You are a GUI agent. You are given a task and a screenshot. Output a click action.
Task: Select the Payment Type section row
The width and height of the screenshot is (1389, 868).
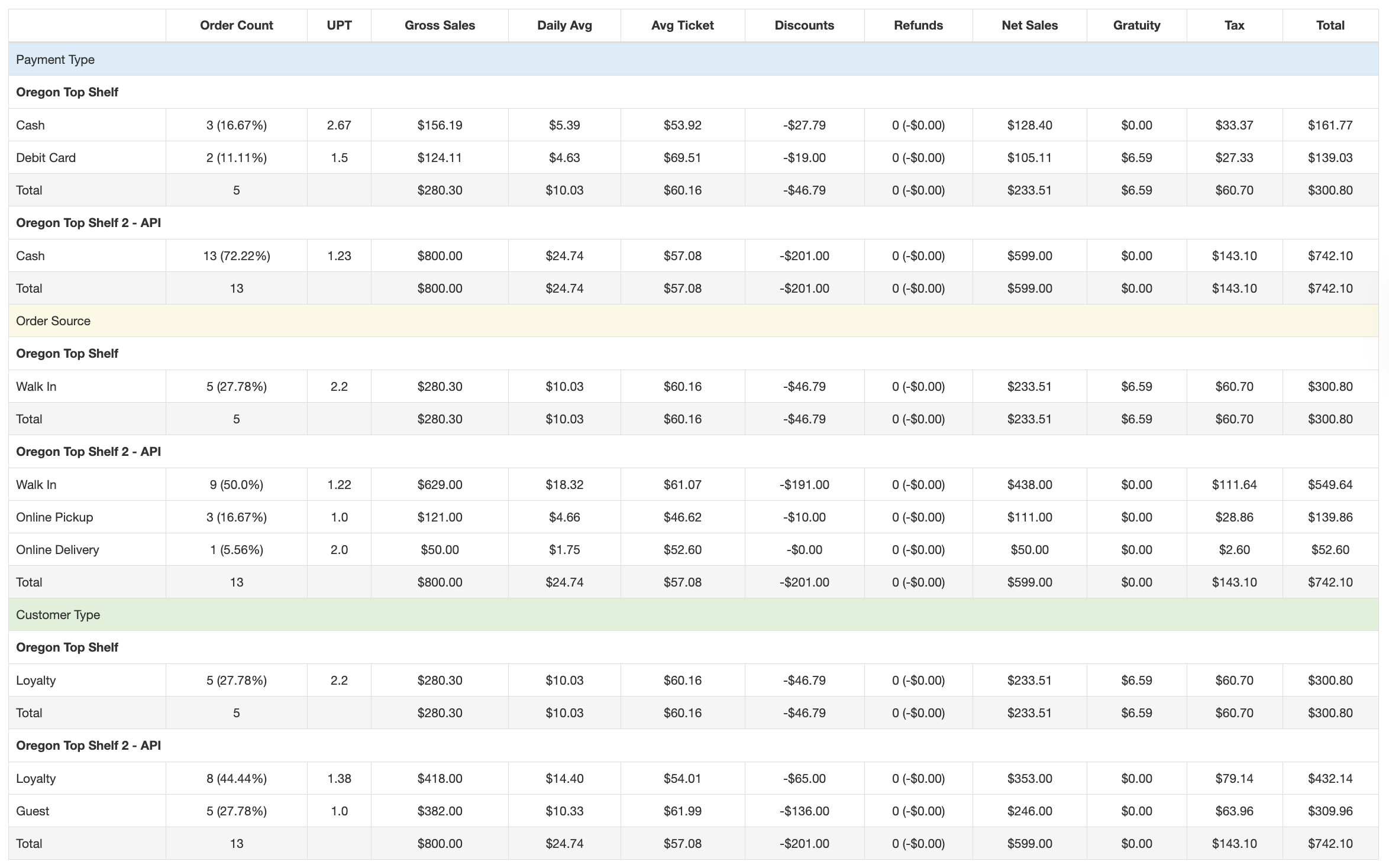693,59
